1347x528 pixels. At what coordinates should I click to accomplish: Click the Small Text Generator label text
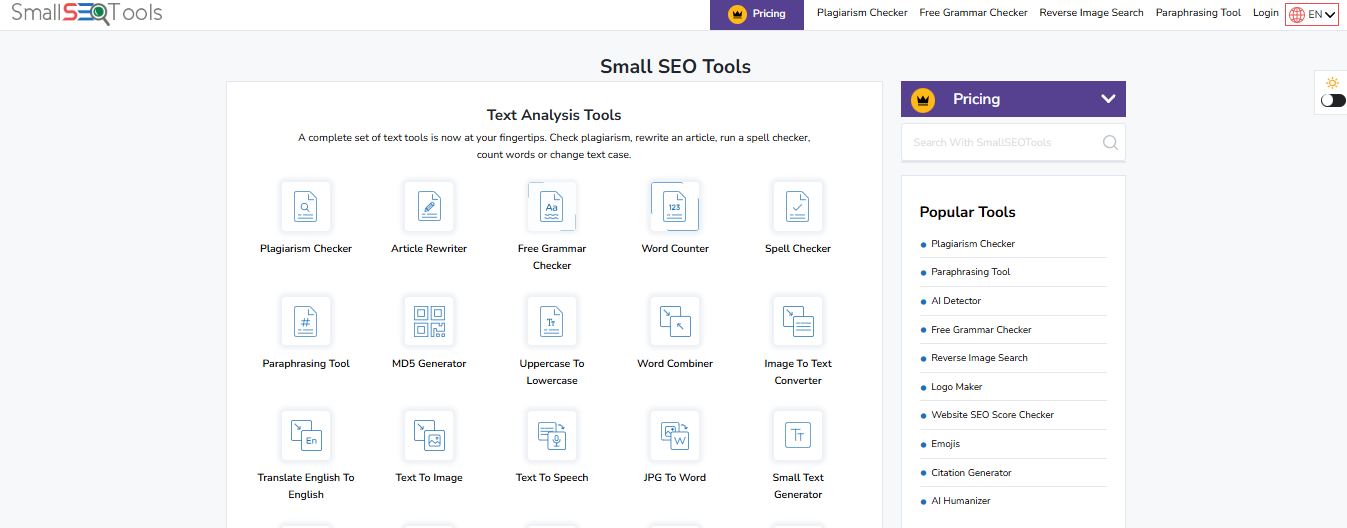pyautogui.click(x=798, y=486)
